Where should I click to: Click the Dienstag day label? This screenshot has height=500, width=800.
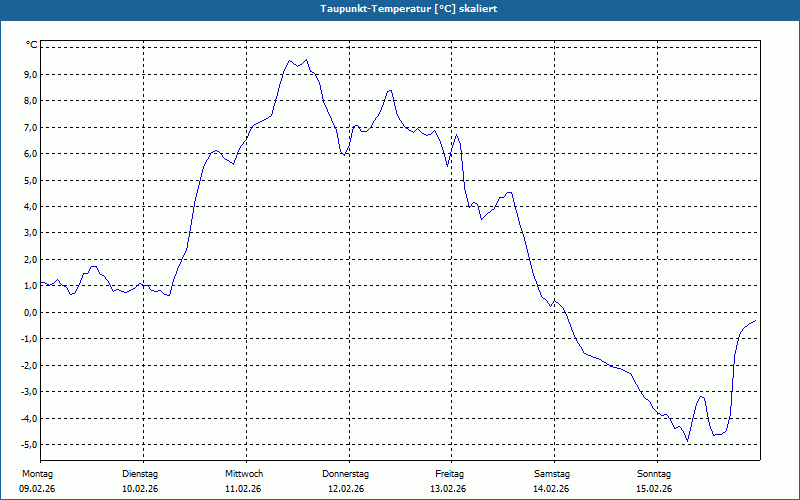point(140,474)
